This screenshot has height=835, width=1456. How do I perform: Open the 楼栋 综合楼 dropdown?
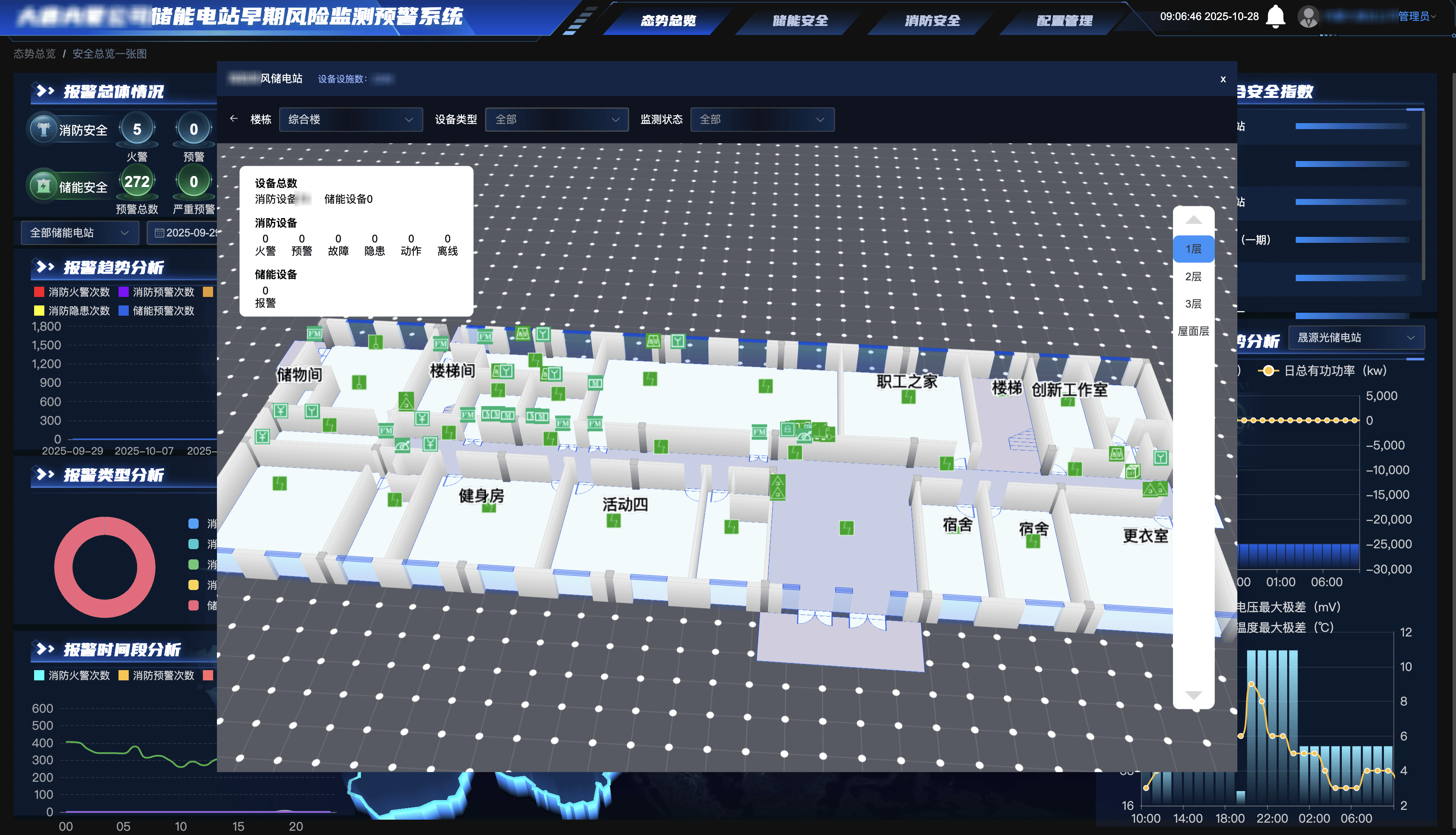pos(350,119)
